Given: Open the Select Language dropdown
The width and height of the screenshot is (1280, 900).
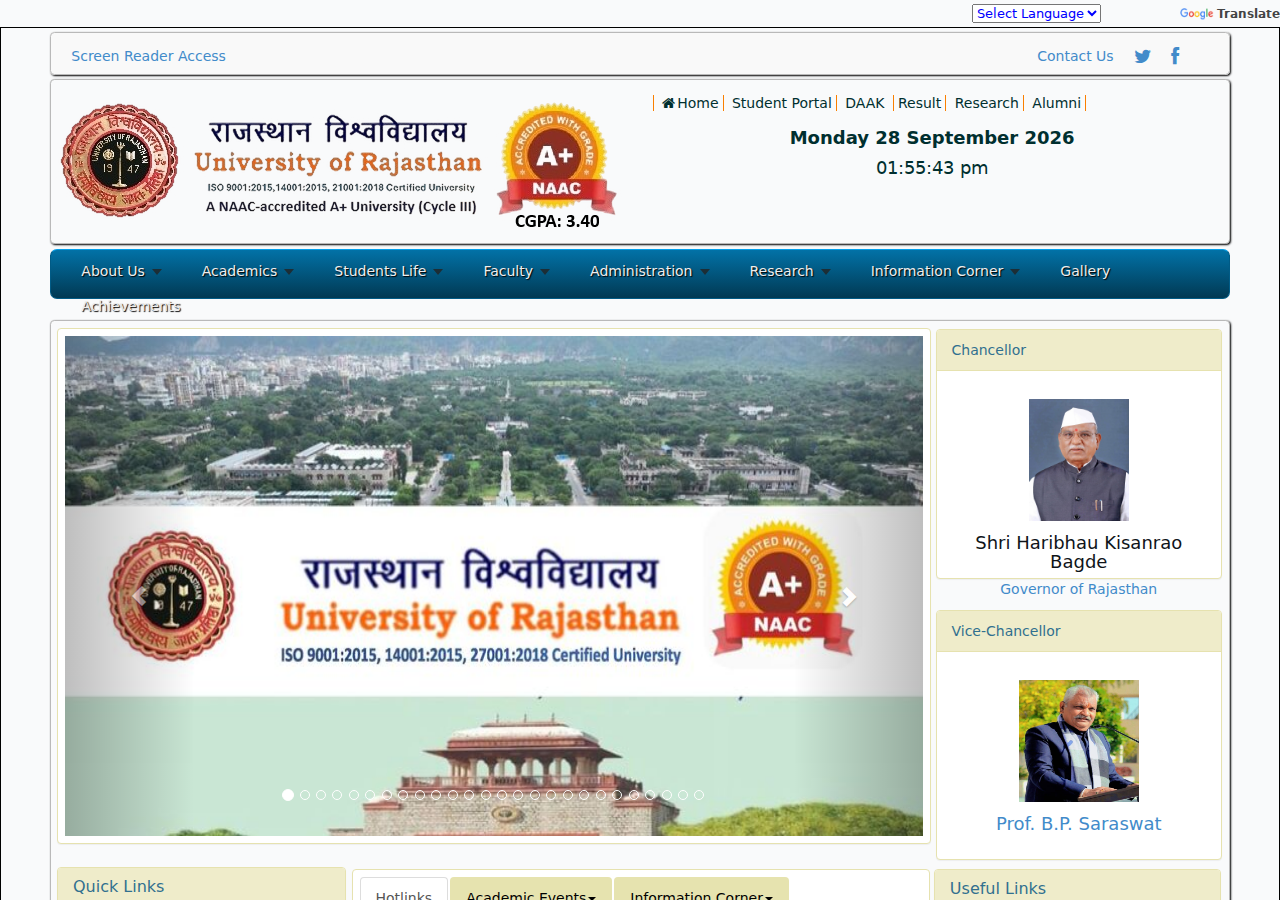Looking at the screenshot, I should pyautogui.click(x=1036, y=13).
